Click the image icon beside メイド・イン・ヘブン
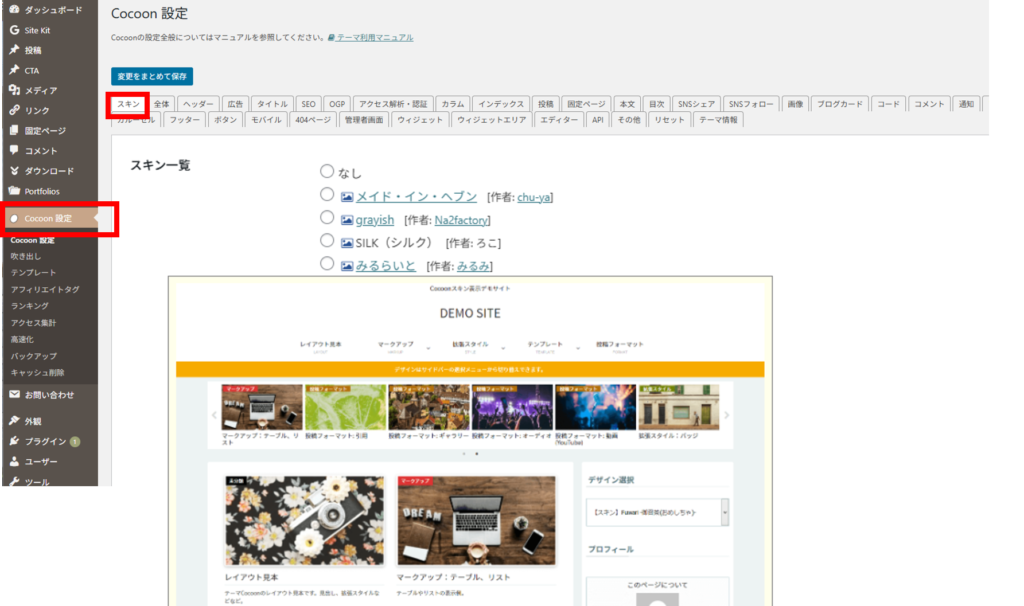The image size is (1024, 606). 347,197
